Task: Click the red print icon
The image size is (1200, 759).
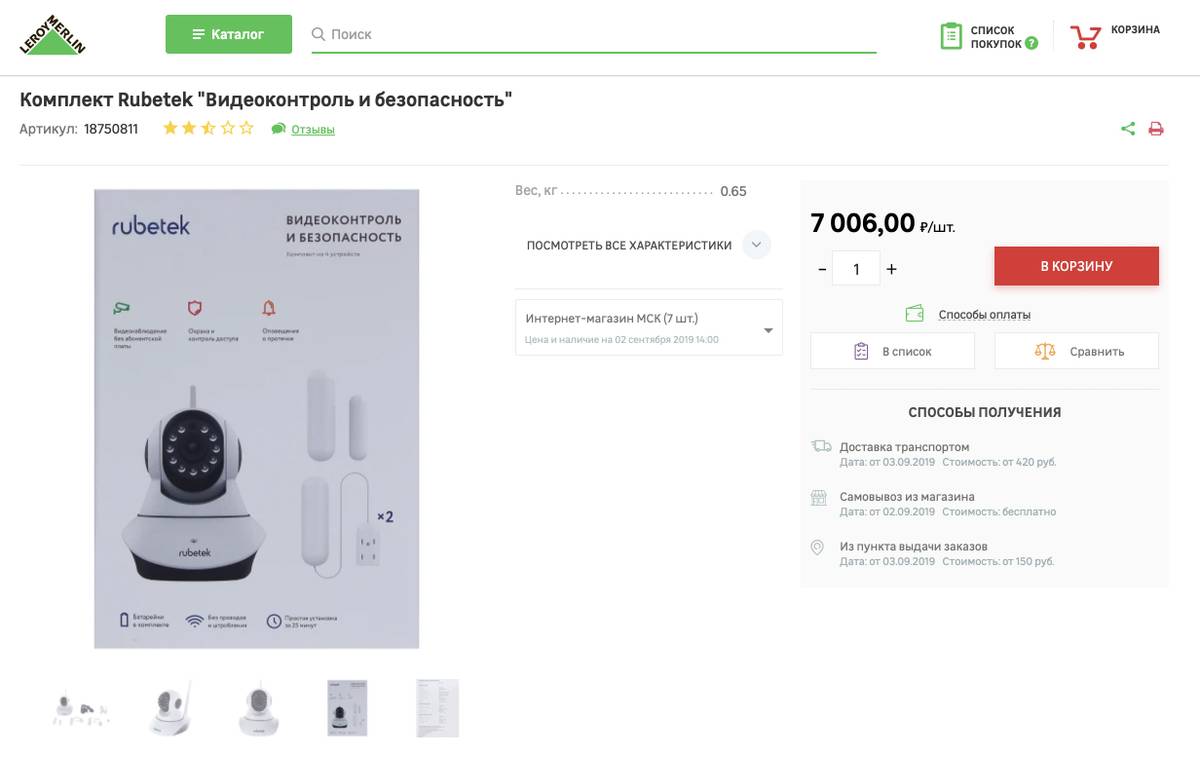Action: (1156, 128)
